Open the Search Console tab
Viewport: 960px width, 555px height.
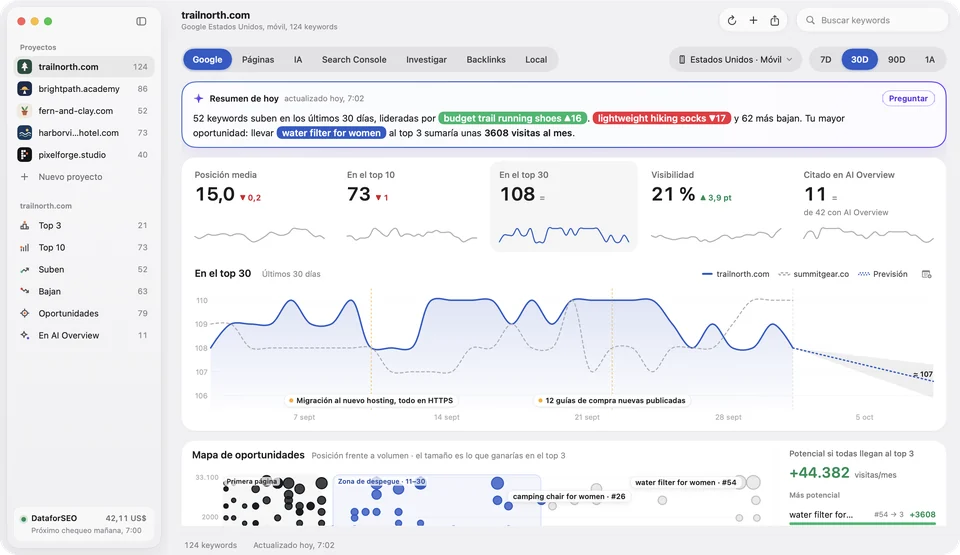point(354,59)
